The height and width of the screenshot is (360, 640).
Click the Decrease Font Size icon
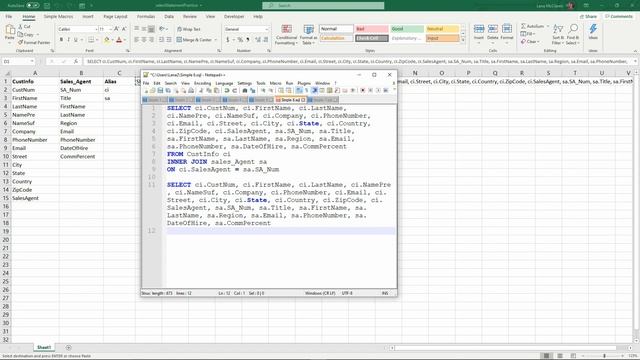point(124,29)
